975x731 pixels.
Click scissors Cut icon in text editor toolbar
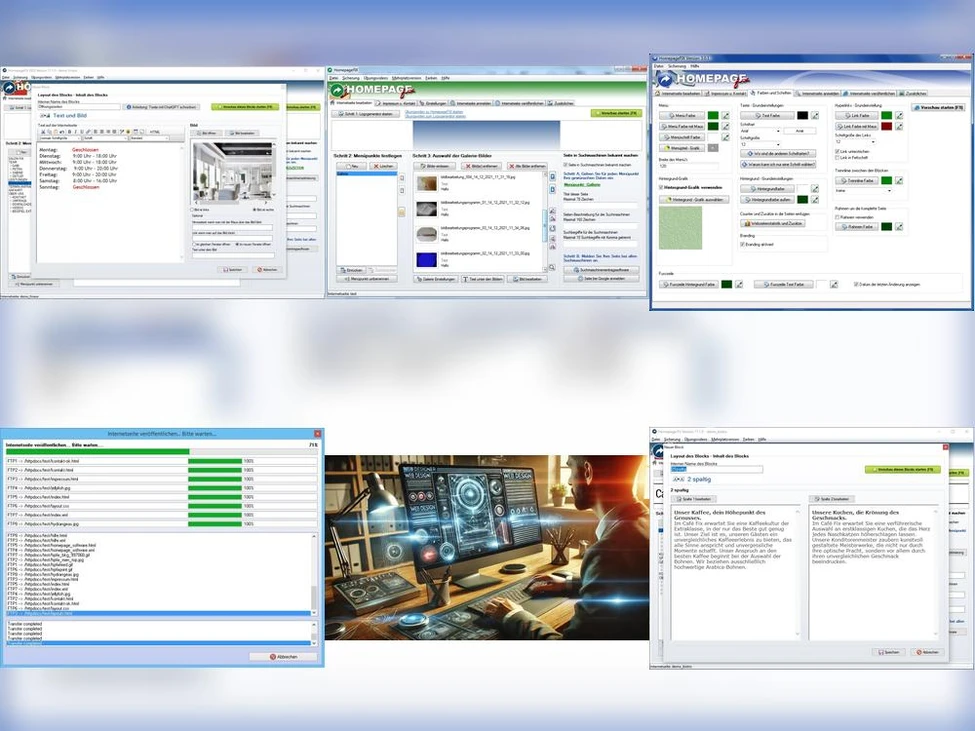[x=43, y=132]
